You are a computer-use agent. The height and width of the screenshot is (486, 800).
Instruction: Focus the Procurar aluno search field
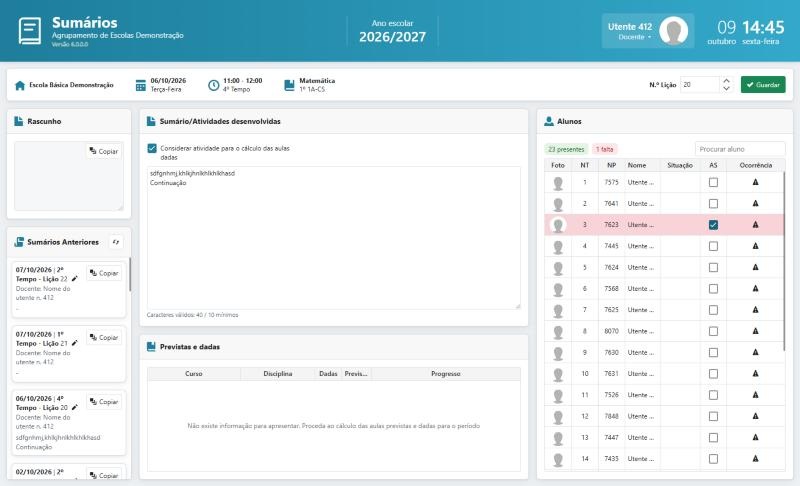(x=740, y=149)
